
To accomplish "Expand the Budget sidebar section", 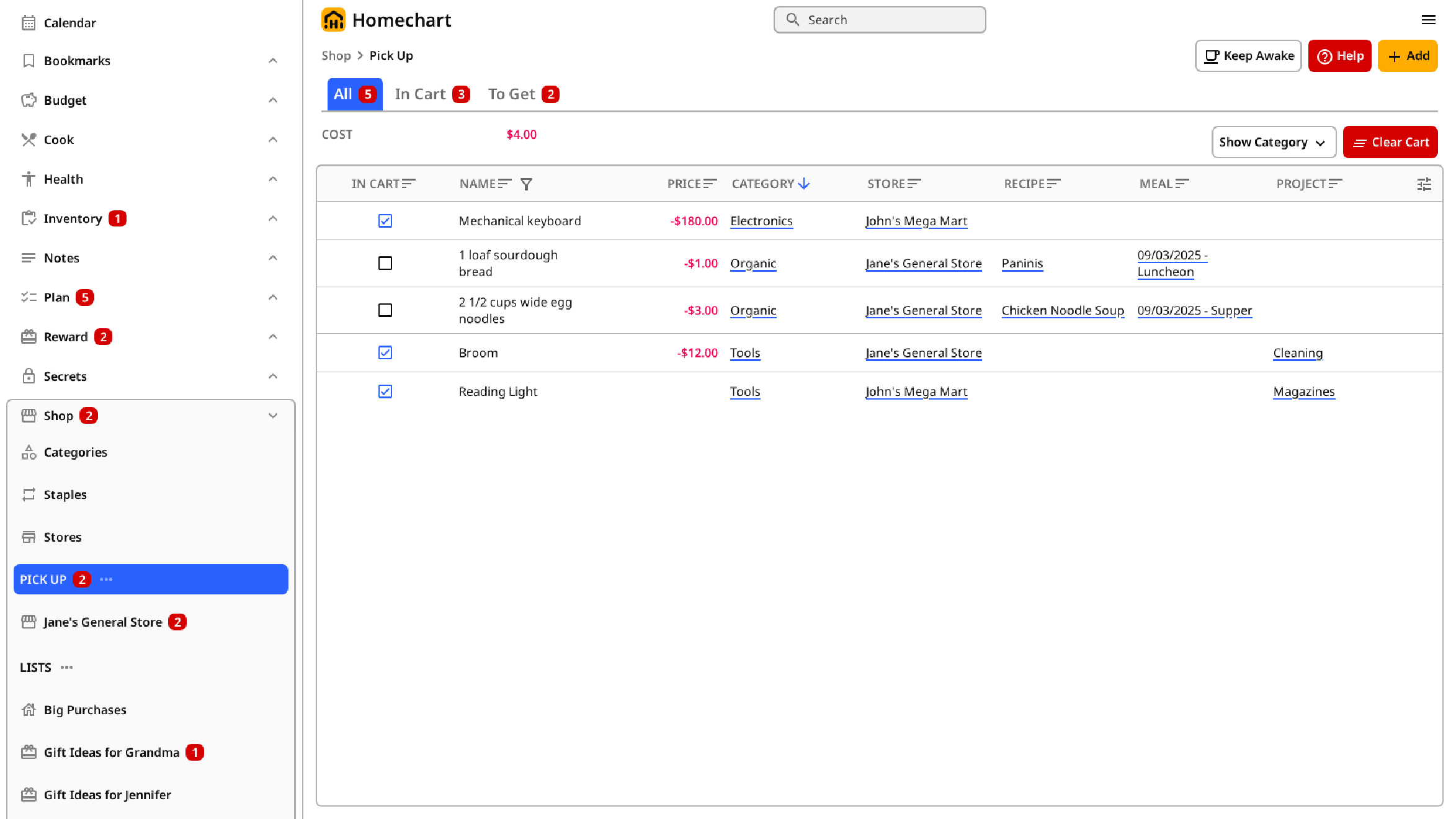I will pos(273,101).
